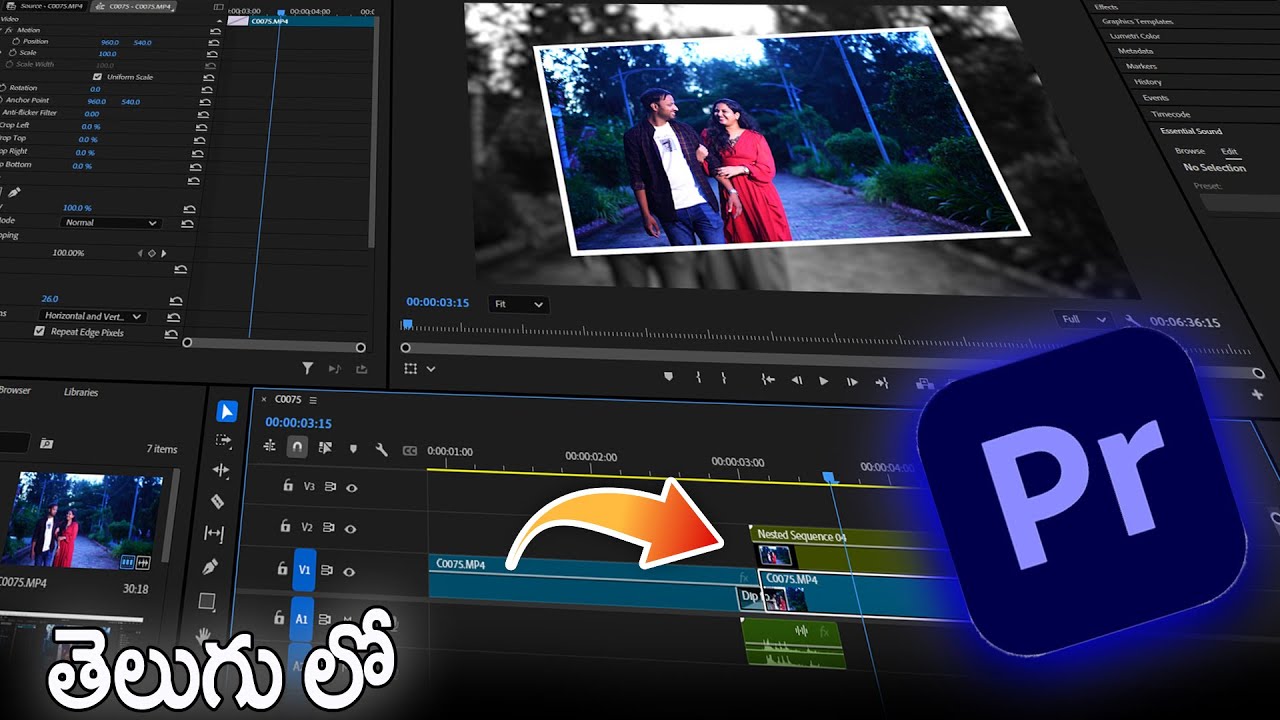Toggle Uniform Scale checkbox
The height and width of the screenshot is (720, 1280).
[x=97, y=77]
